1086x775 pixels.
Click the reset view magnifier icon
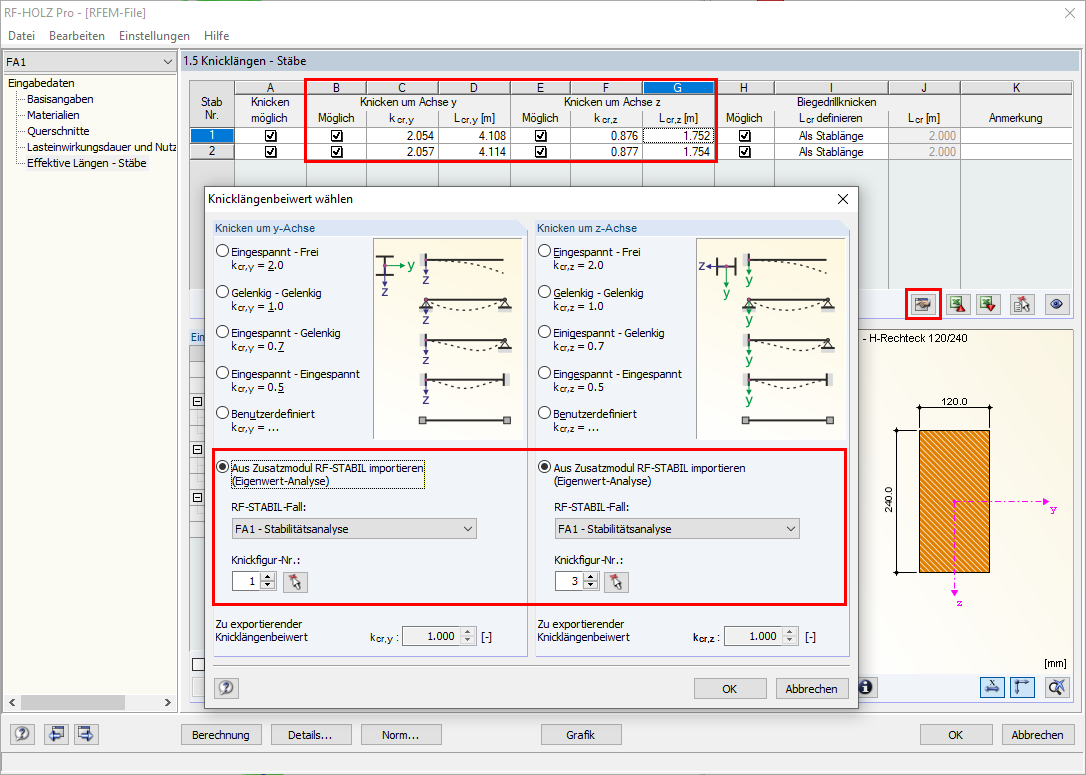(x=1056, y=687)
